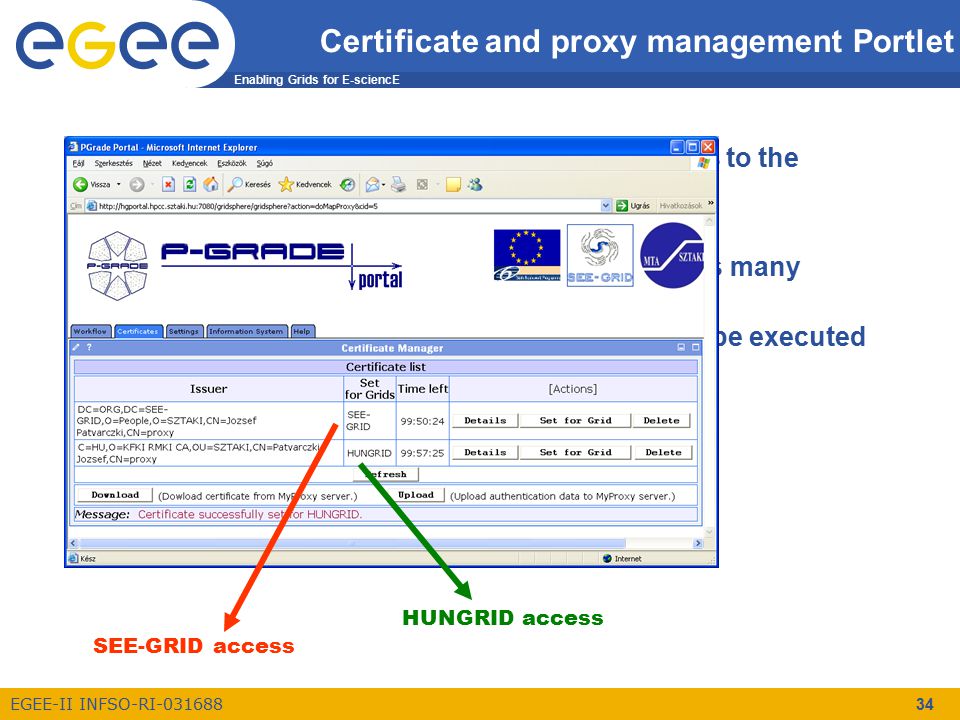Click the horizontal scrollbar right arrow
This screenshot has width=960, height=720.
[x=697, y=543]
